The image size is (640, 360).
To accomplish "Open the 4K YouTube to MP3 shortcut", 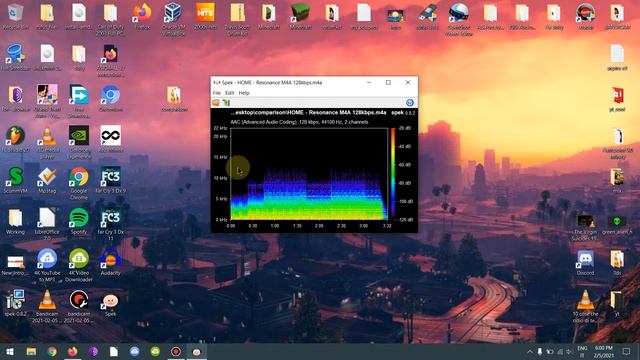I will [x=47, y=265].
